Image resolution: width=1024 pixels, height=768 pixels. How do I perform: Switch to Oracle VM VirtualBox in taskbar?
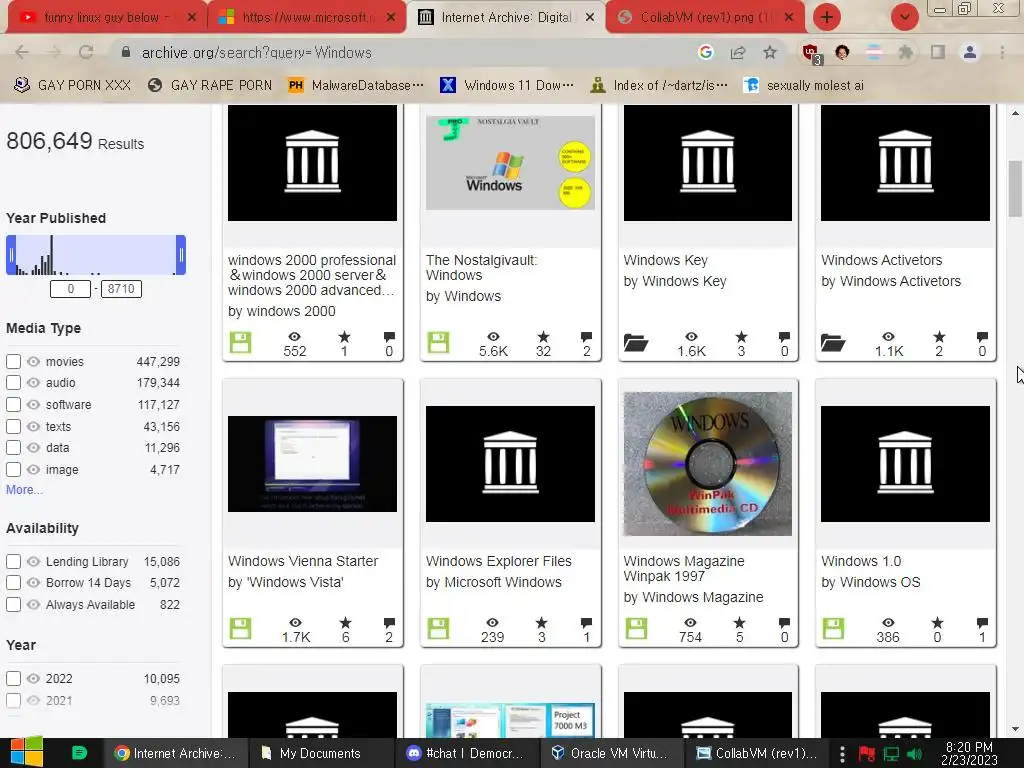[x=610, y=754]
